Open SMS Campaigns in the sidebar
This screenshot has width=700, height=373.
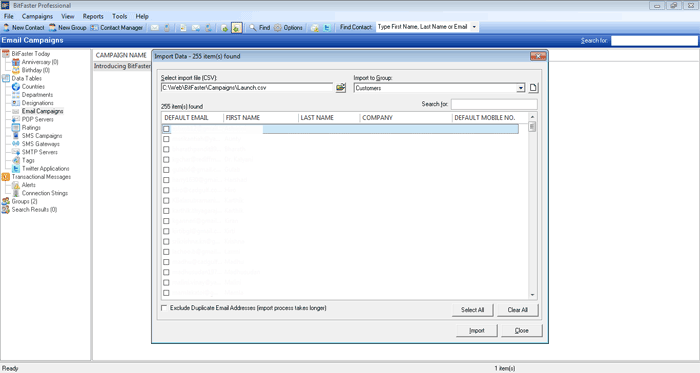point(42,136)
